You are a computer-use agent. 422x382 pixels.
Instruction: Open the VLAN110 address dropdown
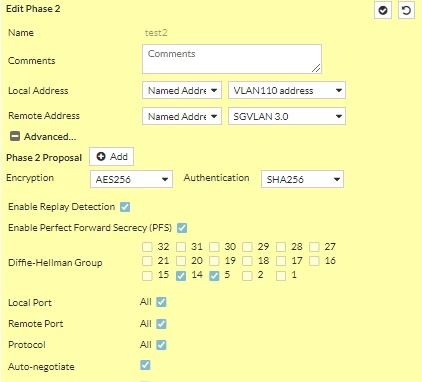[287, 90]
